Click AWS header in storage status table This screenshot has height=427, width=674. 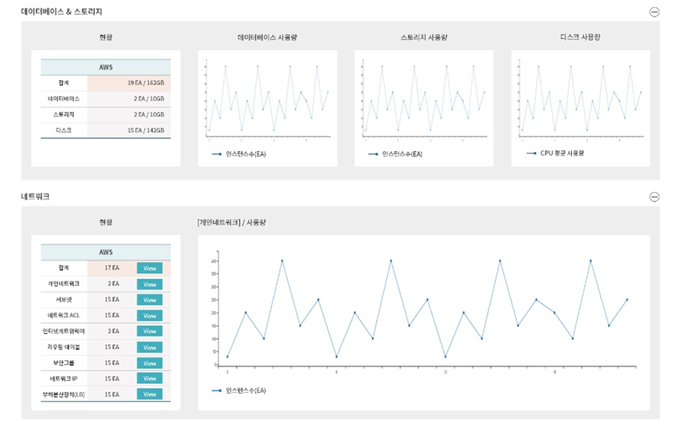(x=106, y=67)
